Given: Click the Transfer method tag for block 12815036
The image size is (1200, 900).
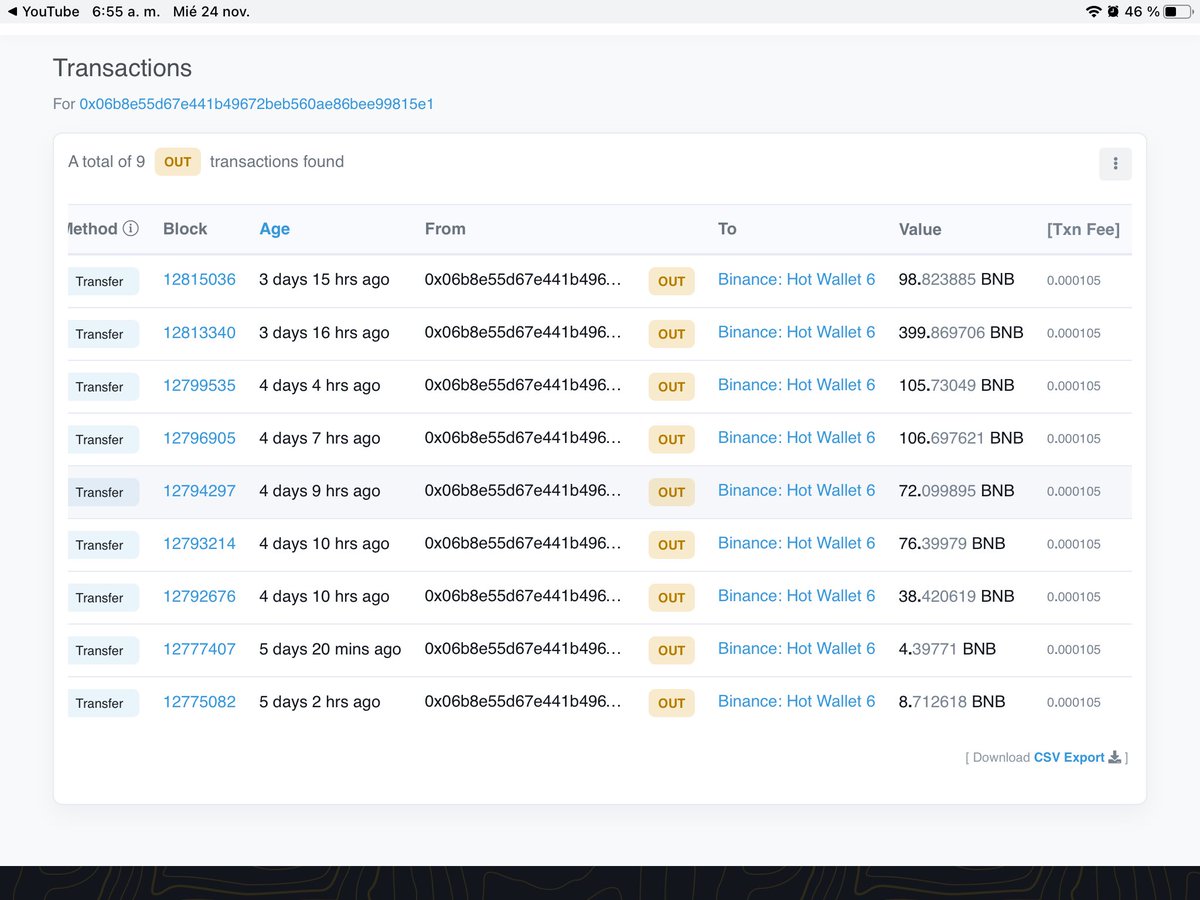Looking at the screenshot, I should click(x=102, y=281).
